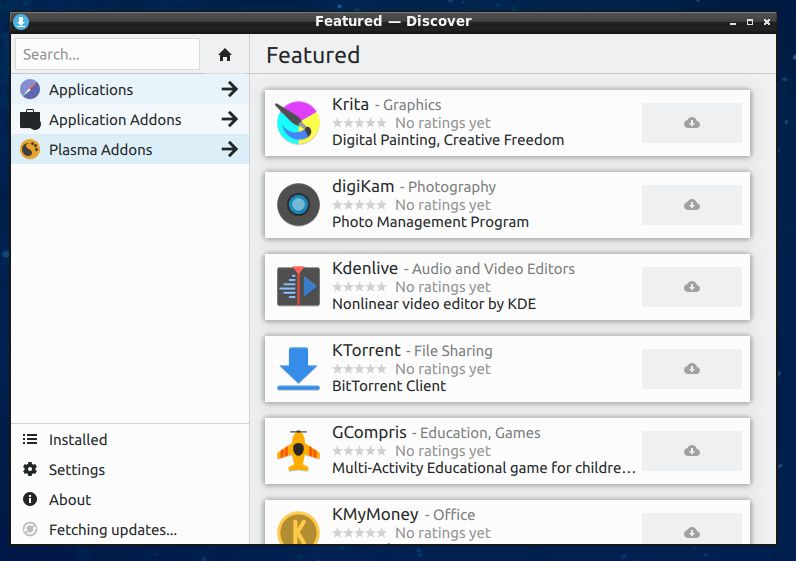Click the Plasma Addons icon
The width and height of the screenshot is (796, 561).
(30, 149)
